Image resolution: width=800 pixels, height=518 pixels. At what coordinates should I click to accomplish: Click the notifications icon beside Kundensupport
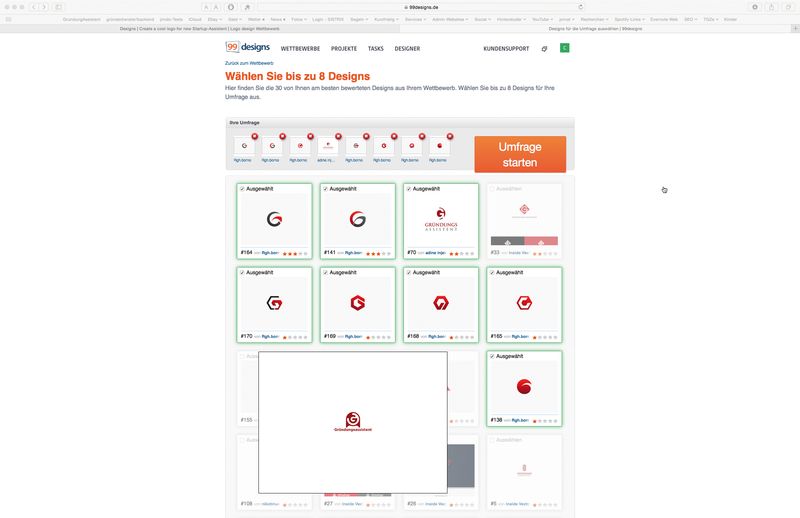click(544, 48)
